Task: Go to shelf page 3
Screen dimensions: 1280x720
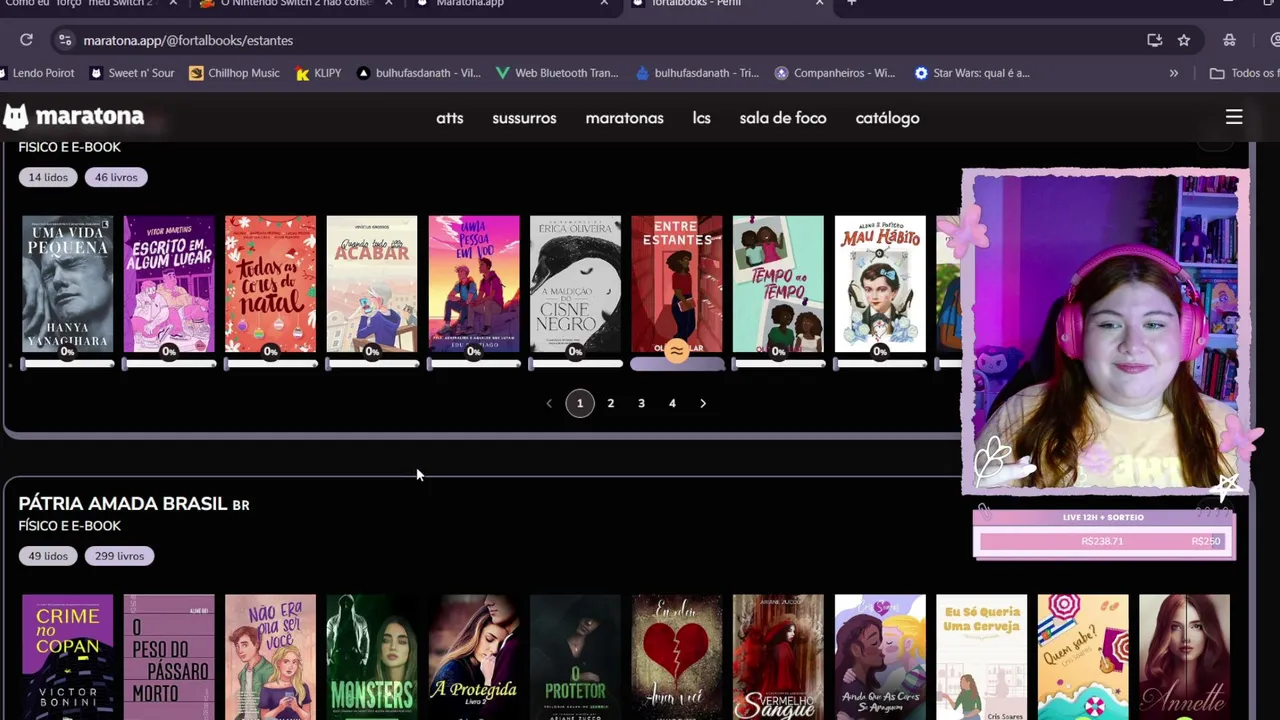Action: (642, 403)
